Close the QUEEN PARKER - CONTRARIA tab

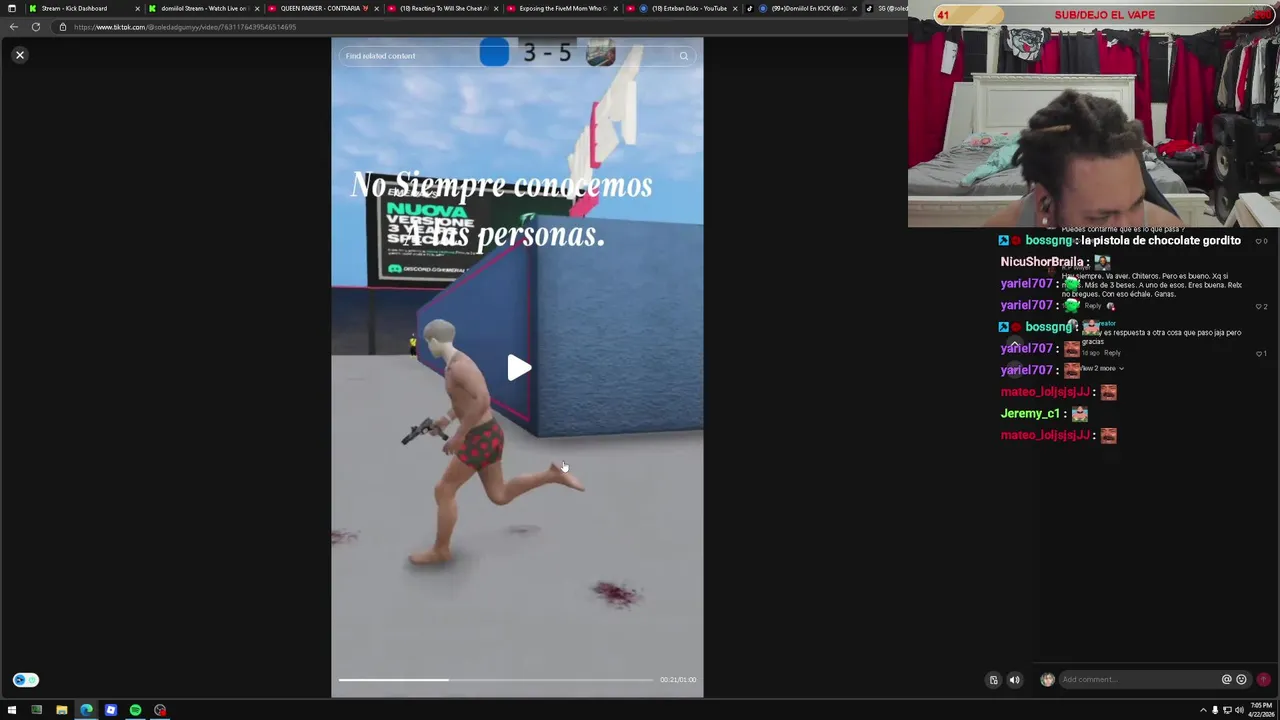(x=376, y=8)
